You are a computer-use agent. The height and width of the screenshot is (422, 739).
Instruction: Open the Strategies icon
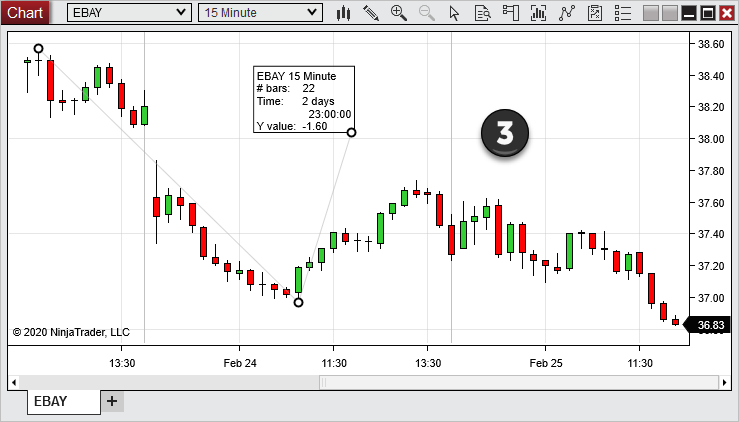click(568, 13)
